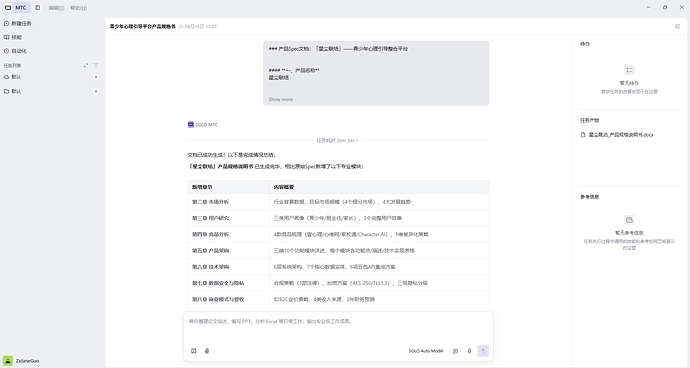Click the SOLO MTC agent icon

[x=191, y=125]
